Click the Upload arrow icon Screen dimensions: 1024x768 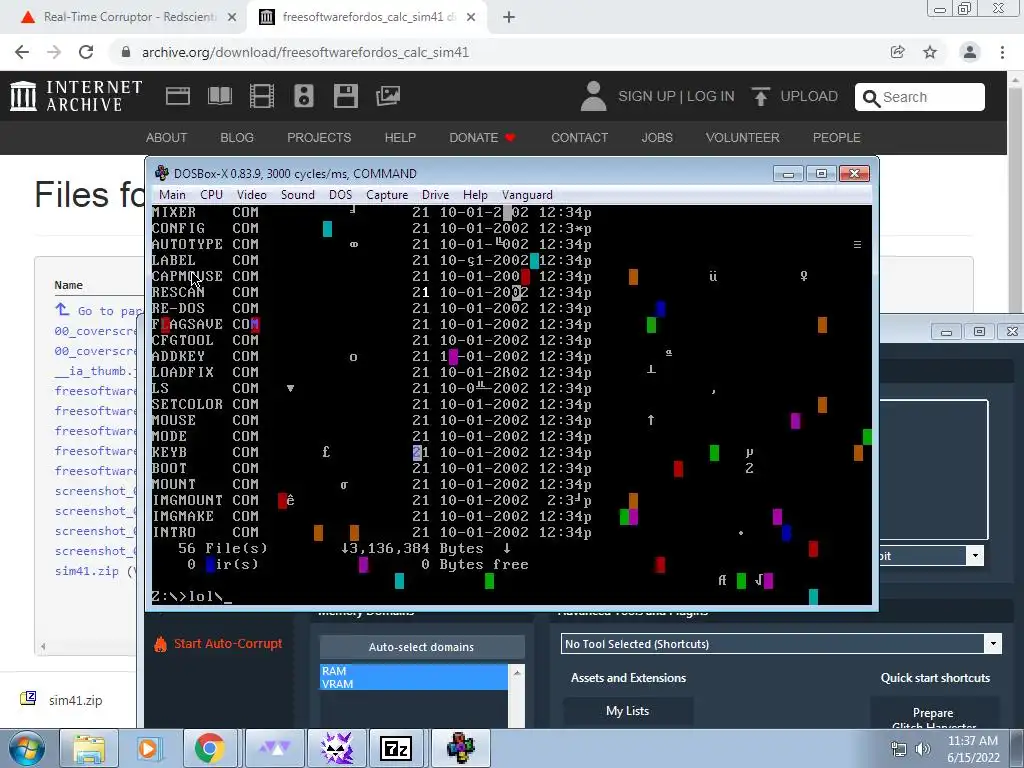[760, 97]
